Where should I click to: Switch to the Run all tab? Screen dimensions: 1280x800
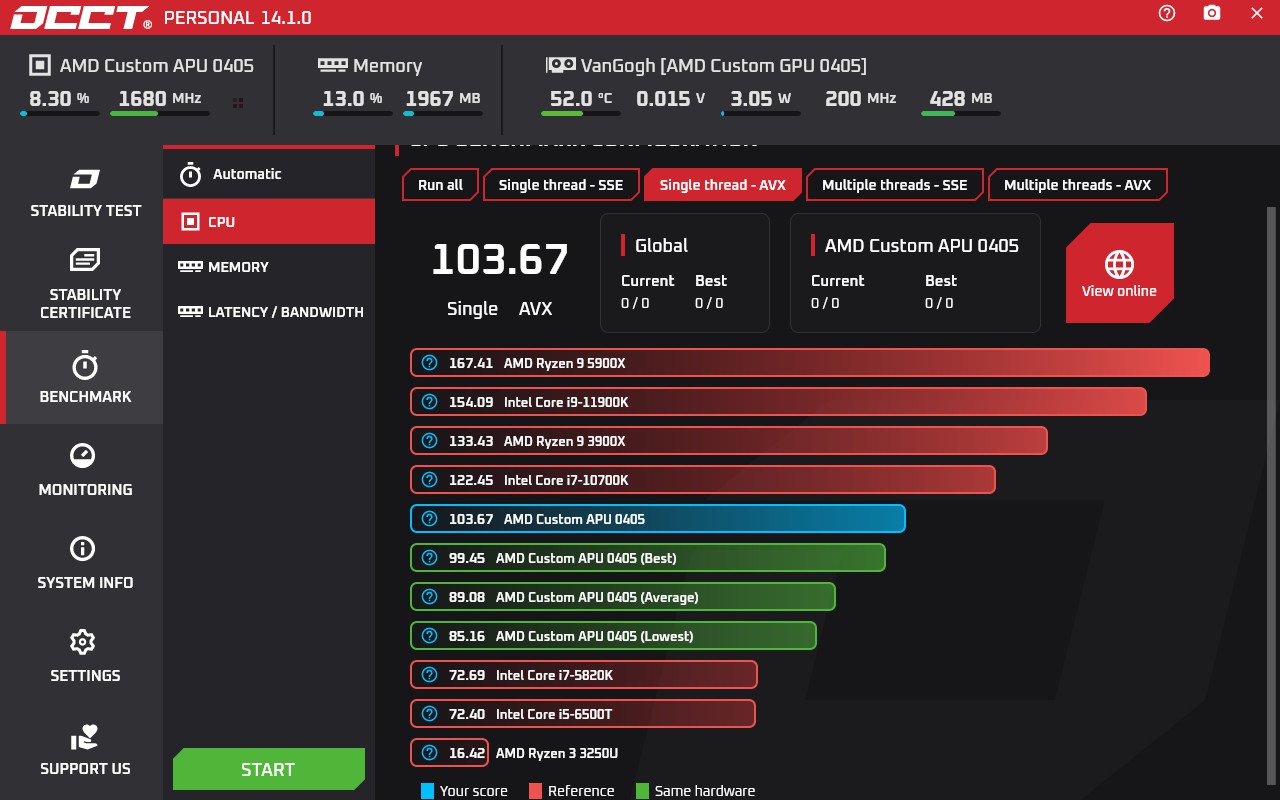point(440,185)
